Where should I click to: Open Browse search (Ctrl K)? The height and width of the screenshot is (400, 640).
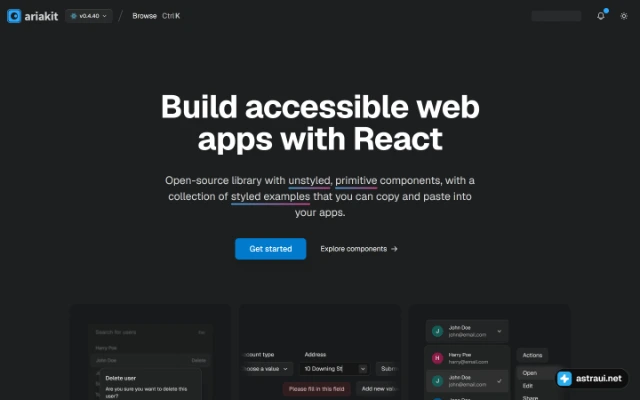coord(156,16)
